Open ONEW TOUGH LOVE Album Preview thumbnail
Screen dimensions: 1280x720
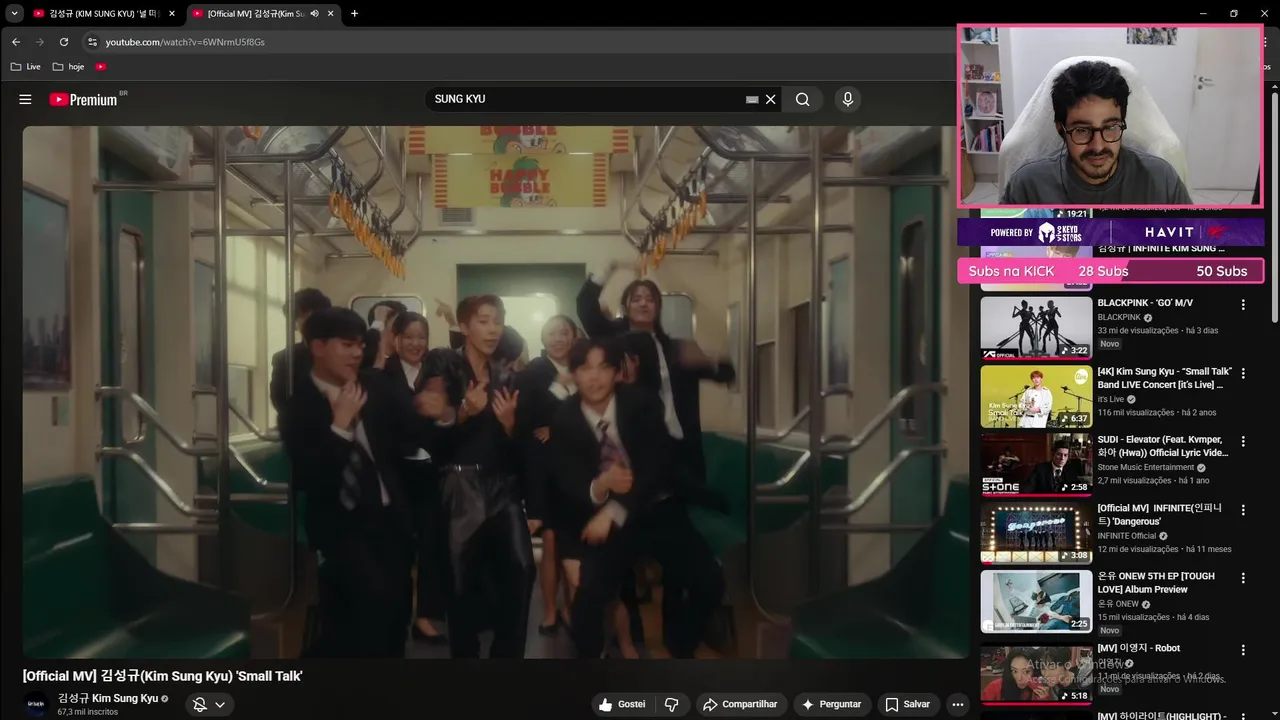pyautogui.click(x=1036, y=601)
